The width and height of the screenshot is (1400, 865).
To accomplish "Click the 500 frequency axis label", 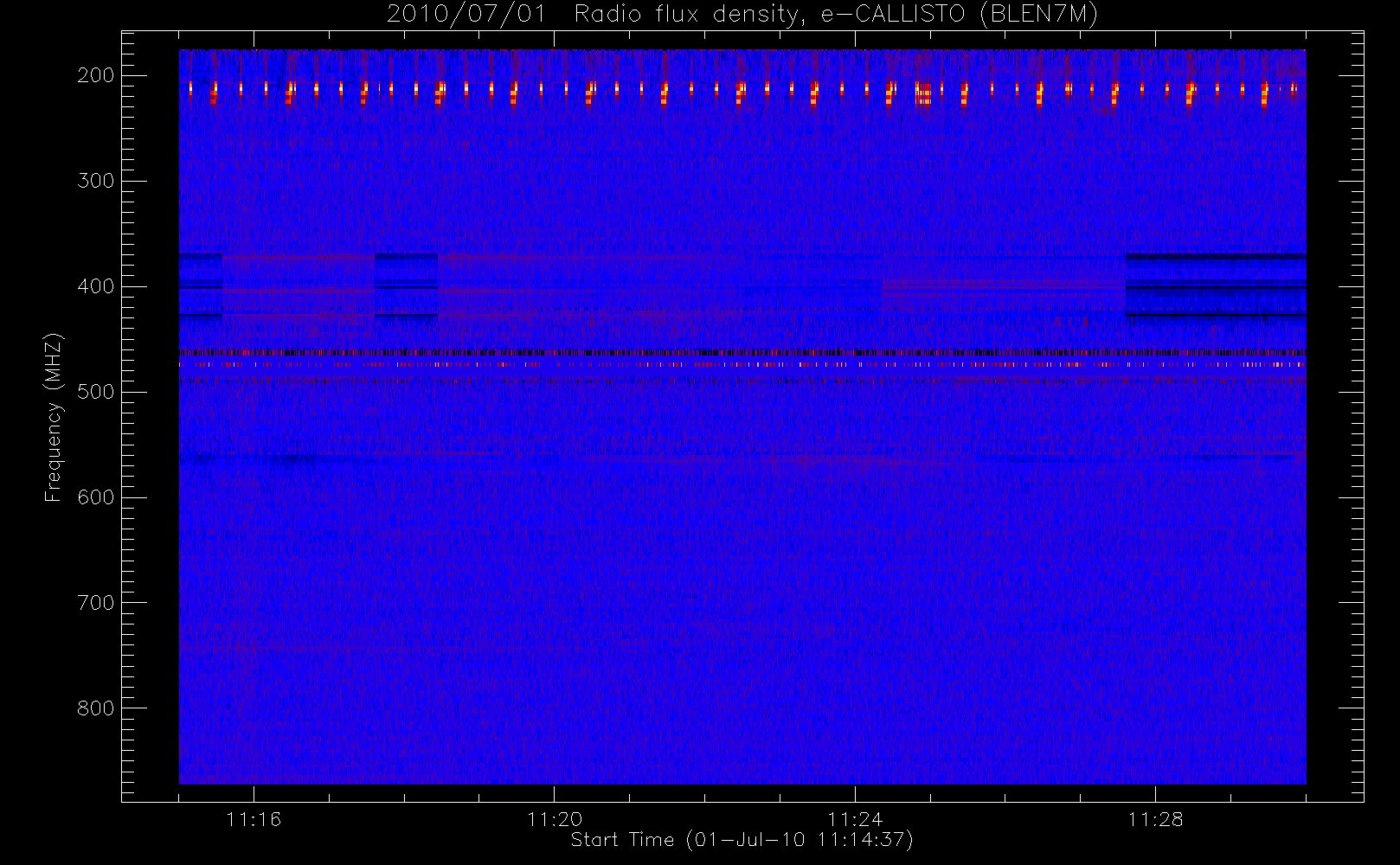I will click(x=96, y=392).
